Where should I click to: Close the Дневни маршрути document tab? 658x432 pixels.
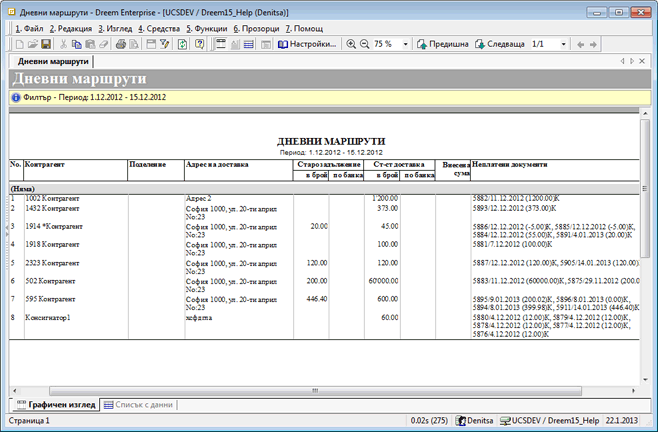(642, 61)
